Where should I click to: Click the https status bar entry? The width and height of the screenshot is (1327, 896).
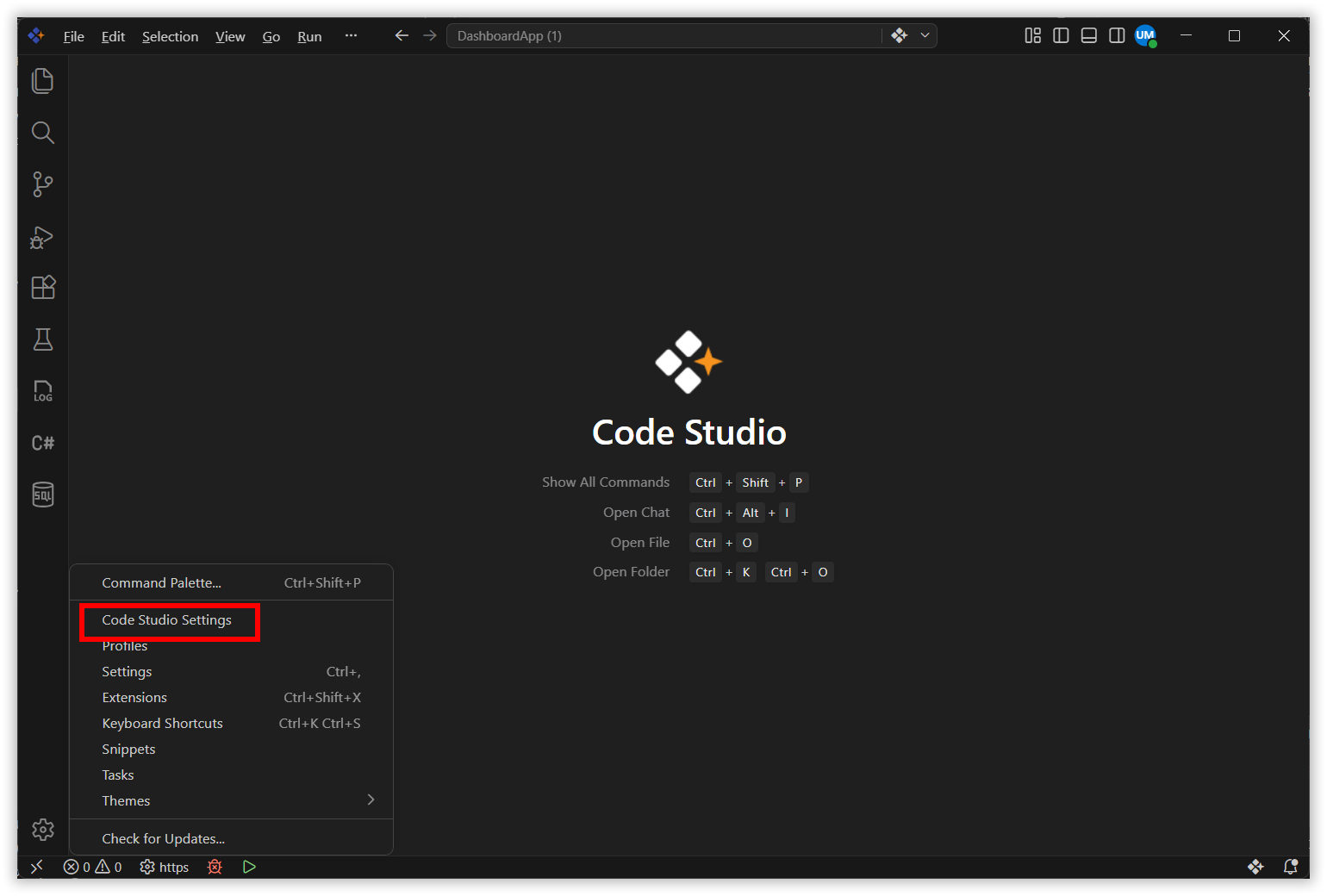pos(165,867)
